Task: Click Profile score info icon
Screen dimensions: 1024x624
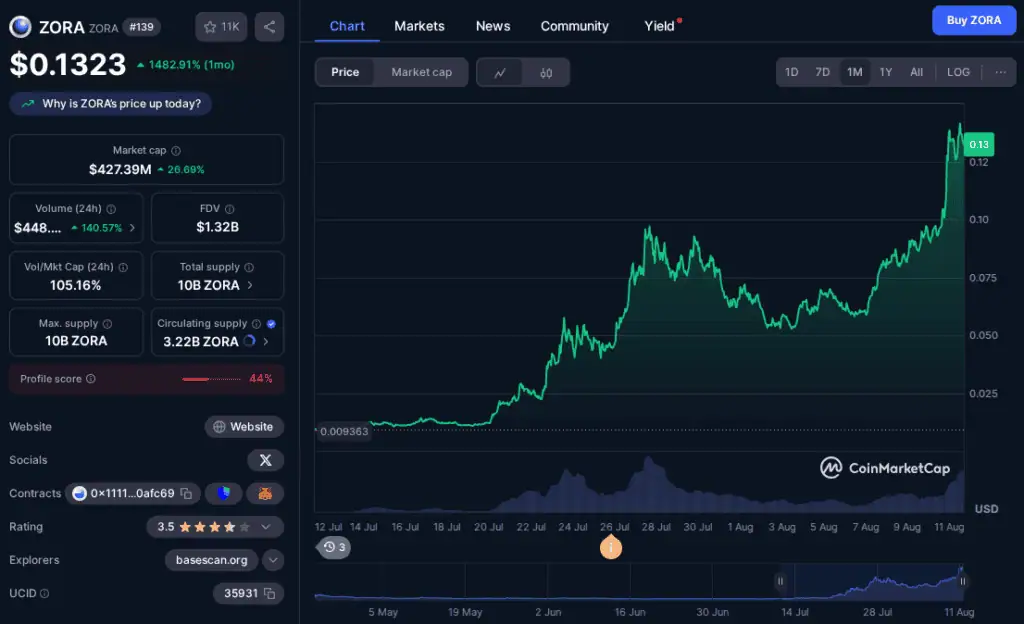Action: [91, 379]
